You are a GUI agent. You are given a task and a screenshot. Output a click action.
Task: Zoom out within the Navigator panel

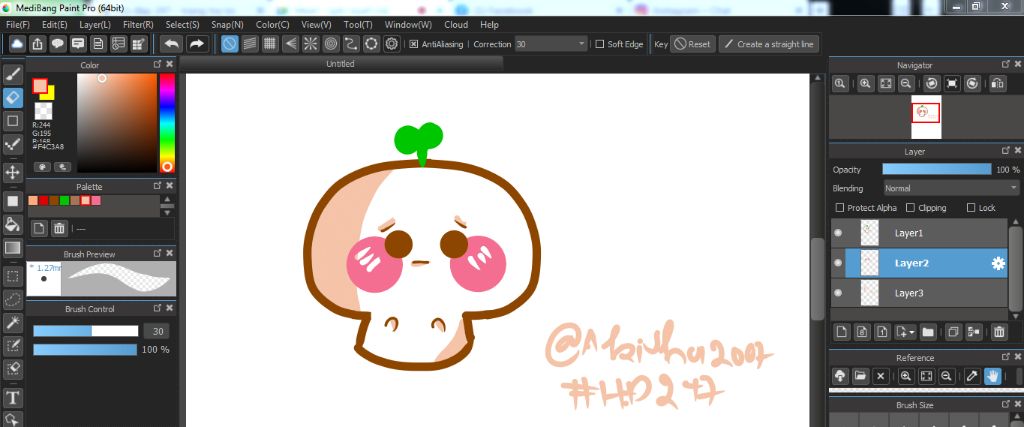coord(905,84)
